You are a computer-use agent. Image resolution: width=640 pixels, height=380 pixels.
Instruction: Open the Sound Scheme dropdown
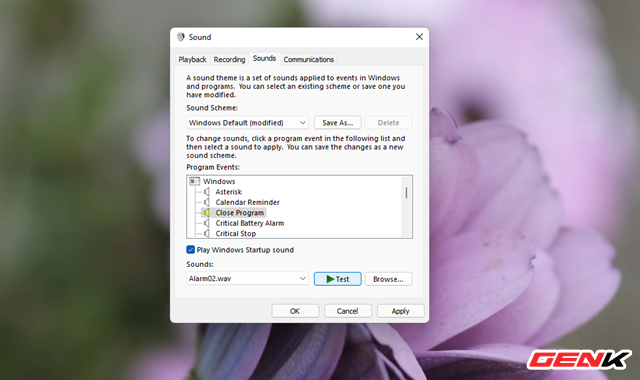pos(247,123)
